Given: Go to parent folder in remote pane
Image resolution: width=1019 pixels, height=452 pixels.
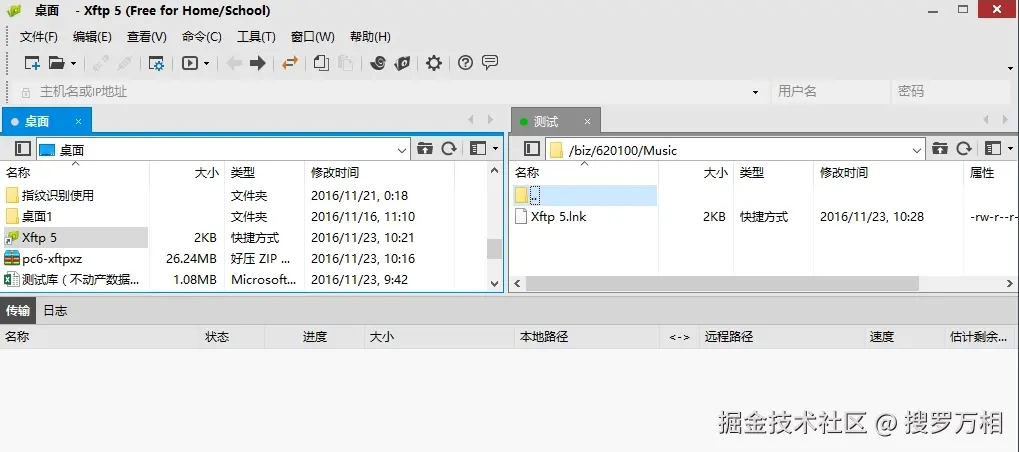Looking at the screenshot, I should [940, 149].
